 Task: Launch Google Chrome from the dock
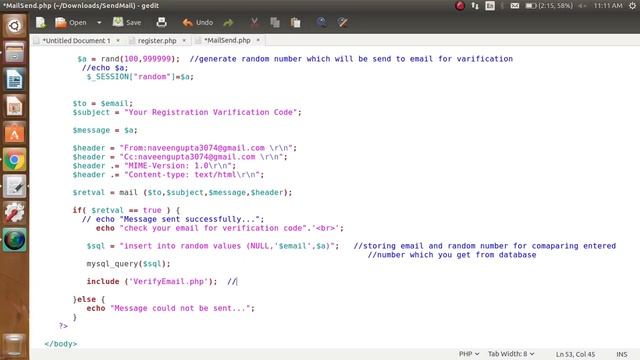(x=14, y=160)
